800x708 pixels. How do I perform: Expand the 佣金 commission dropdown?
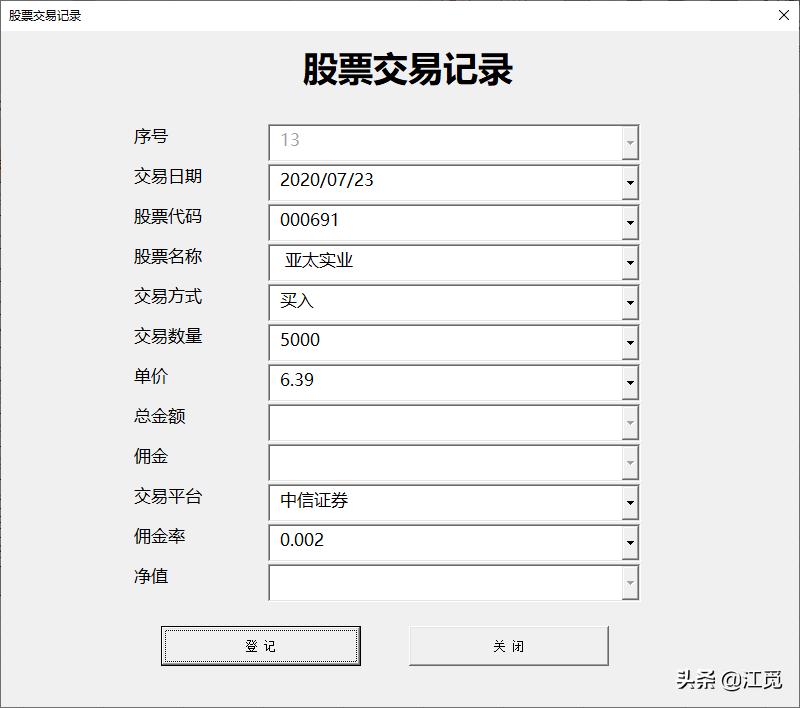pyautogui.click(x=630, y=462)
